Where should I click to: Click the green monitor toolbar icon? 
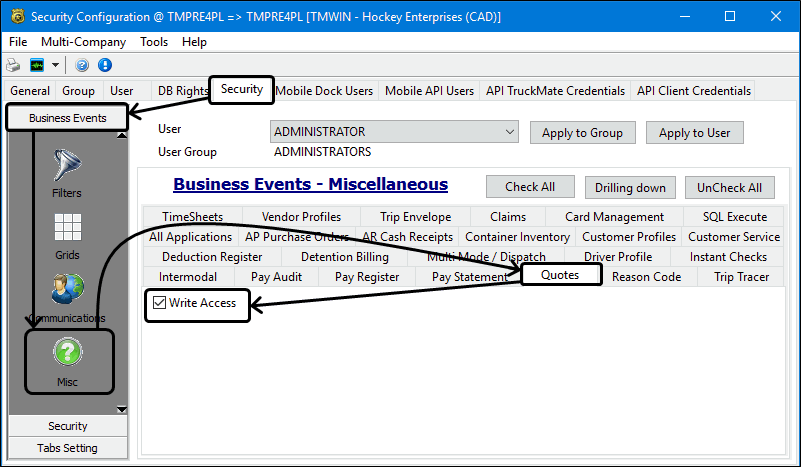coord(37,65)
